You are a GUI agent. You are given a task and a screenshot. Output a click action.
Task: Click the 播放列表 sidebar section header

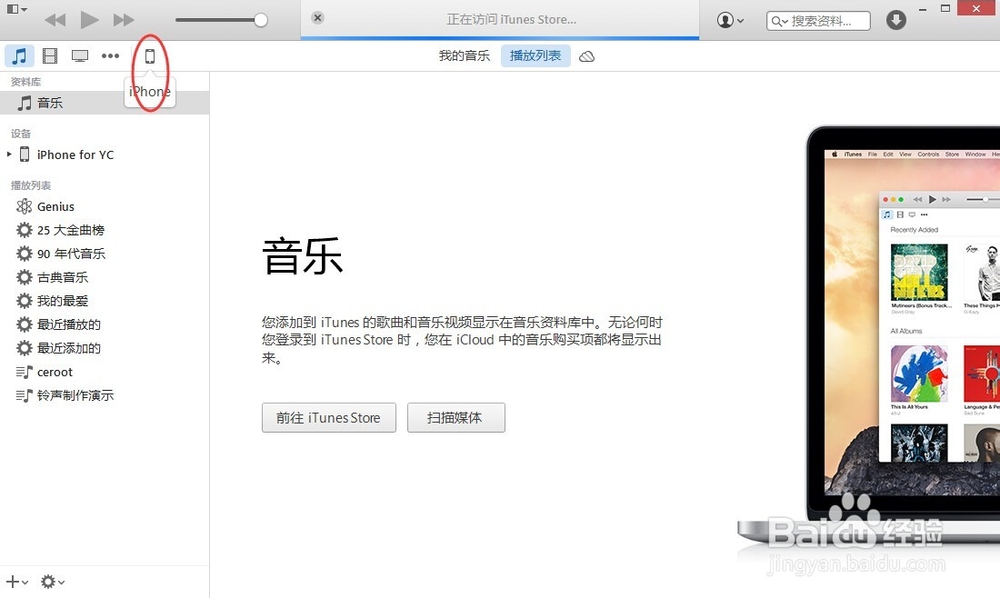(31, 186)
